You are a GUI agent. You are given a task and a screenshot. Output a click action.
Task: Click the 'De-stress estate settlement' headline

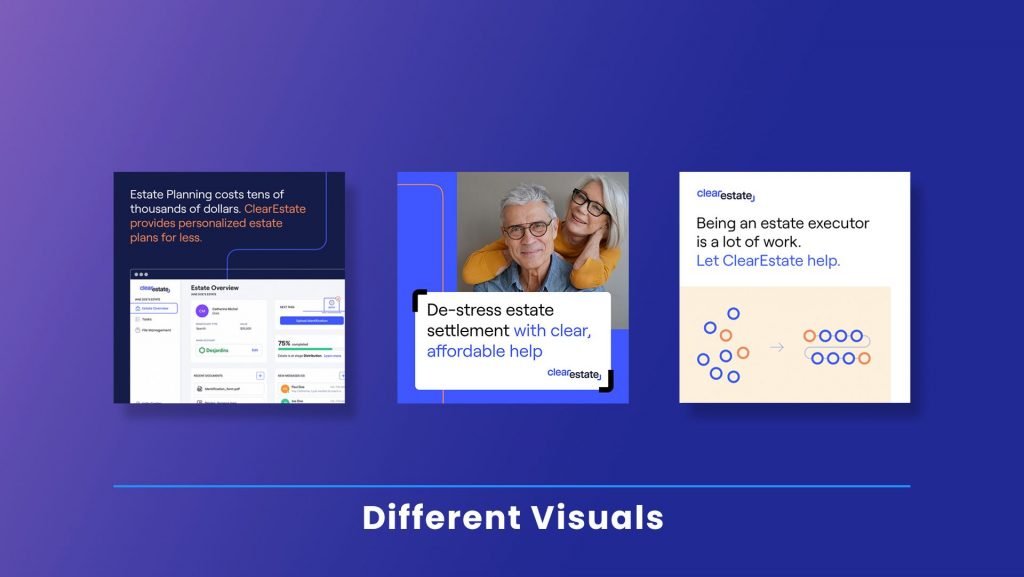(x=490, y=320)
